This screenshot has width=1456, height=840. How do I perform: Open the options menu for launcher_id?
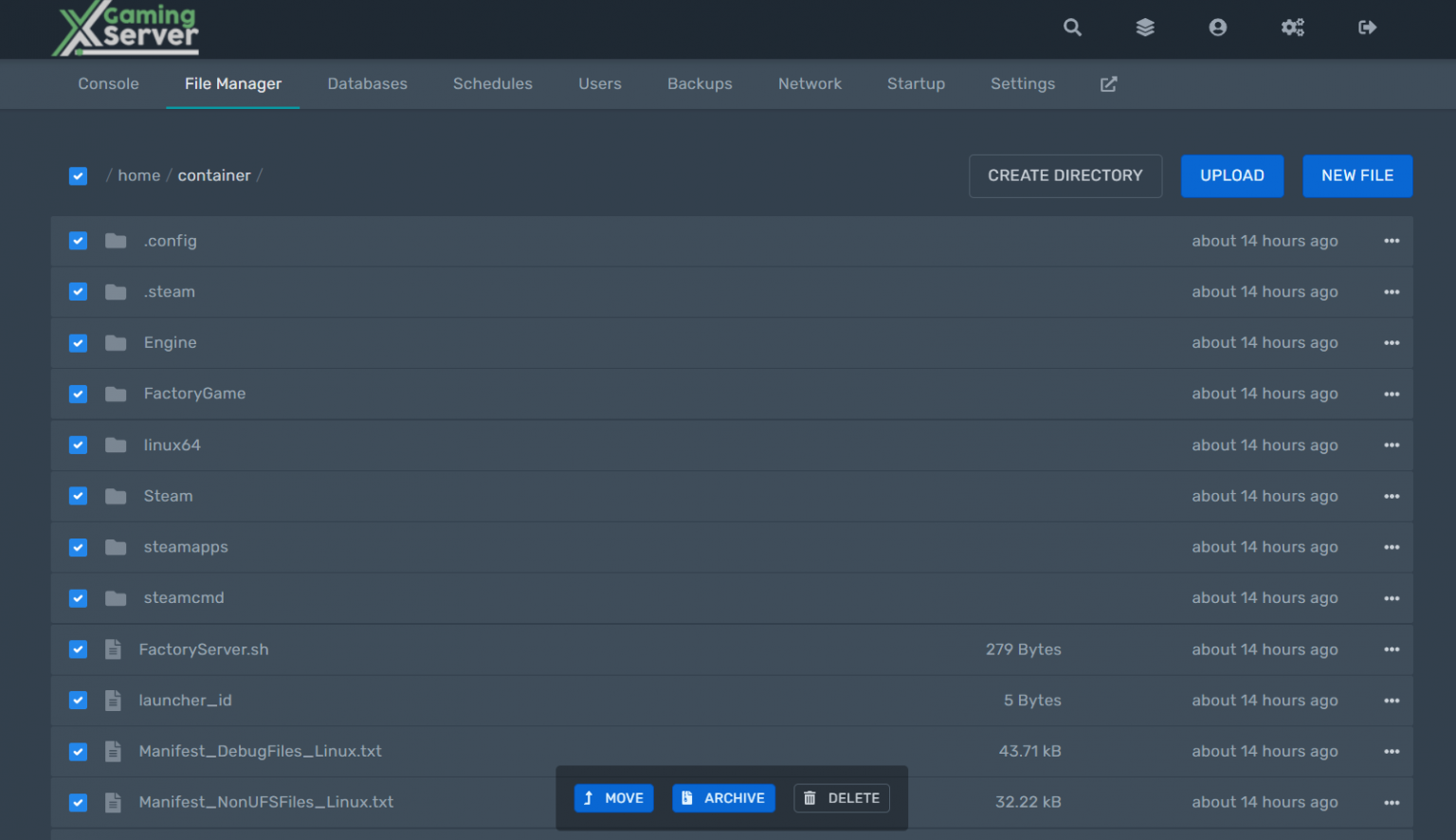point(1392,701)
